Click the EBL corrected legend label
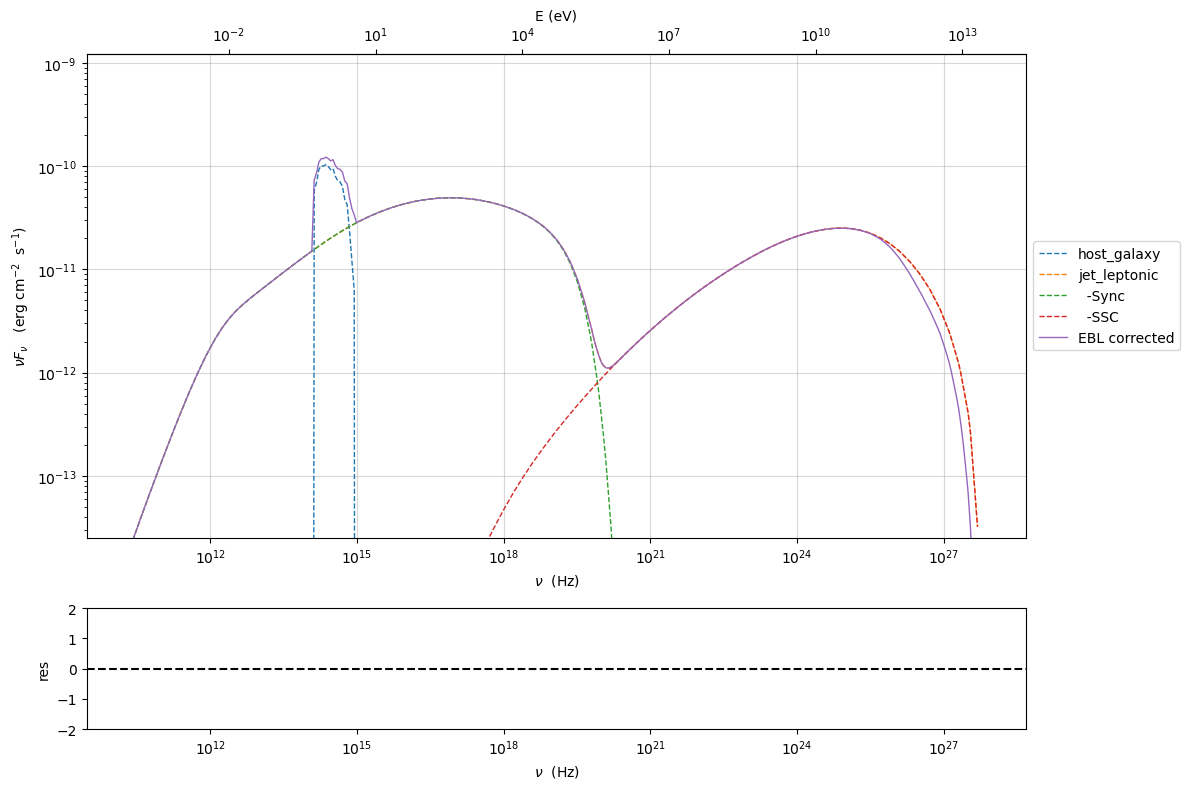 coord(1125,338)
